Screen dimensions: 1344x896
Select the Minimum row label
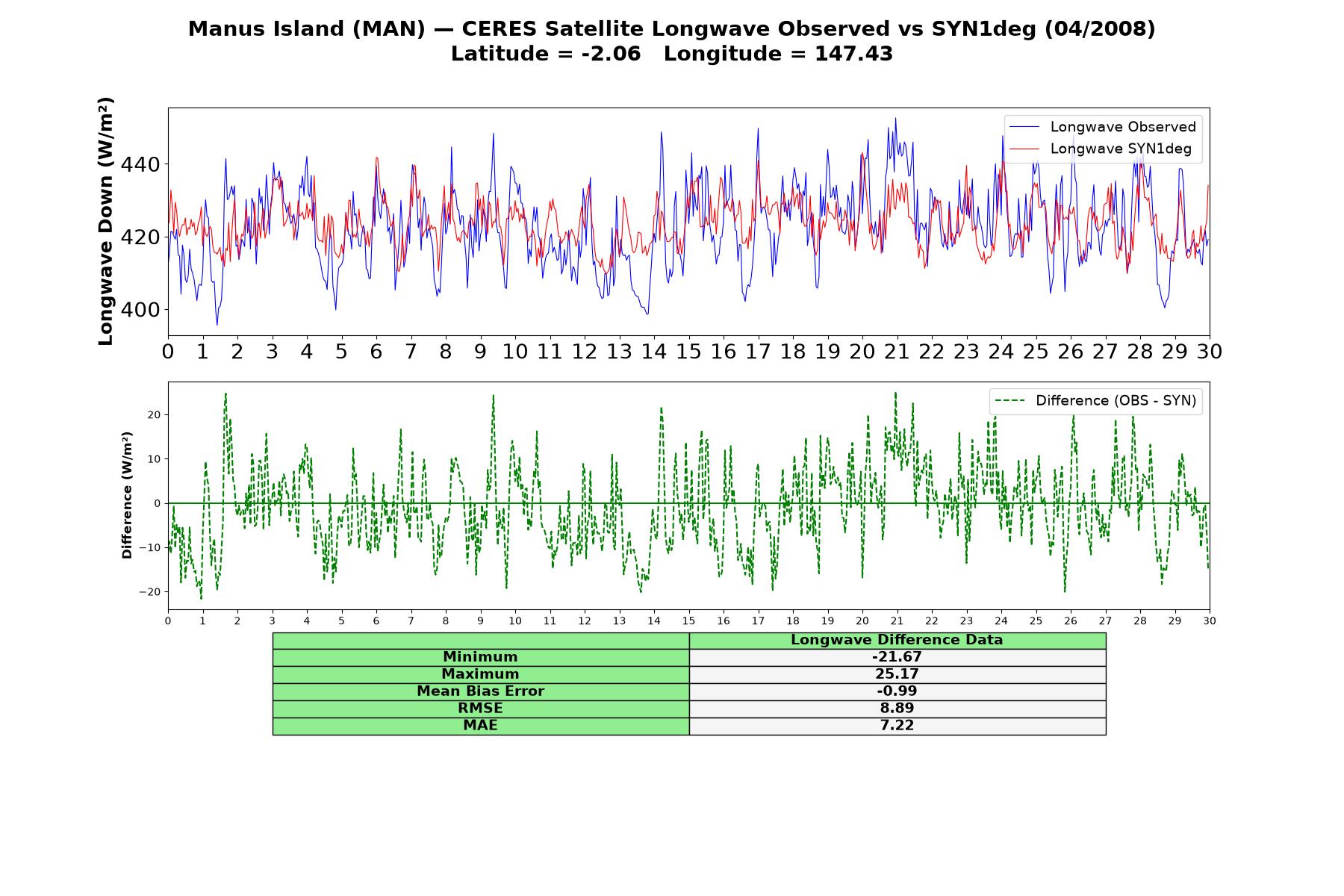[480, 657]
